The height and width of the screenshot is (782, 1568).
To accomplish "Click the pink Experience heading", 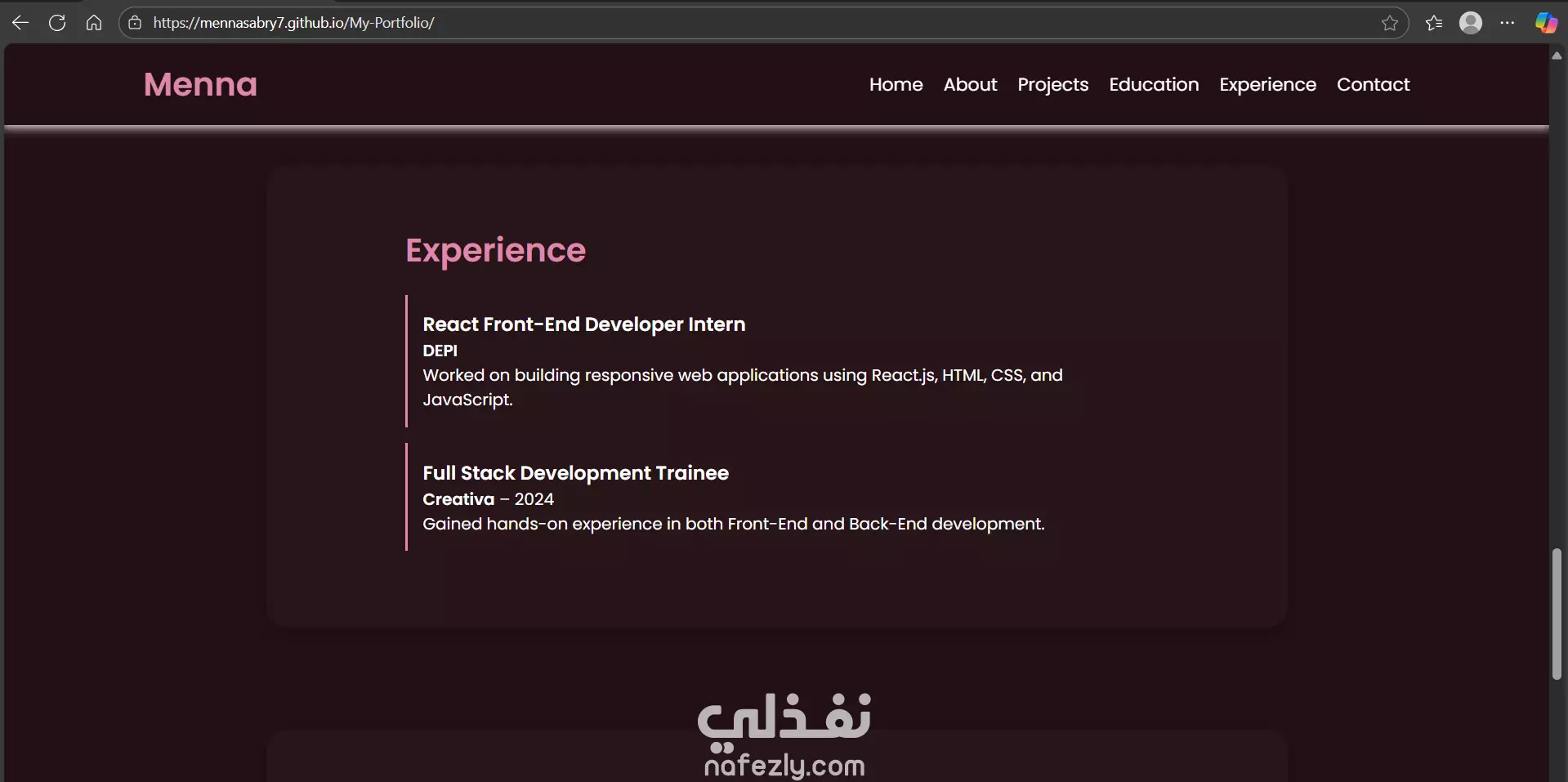I will point(495,250).
